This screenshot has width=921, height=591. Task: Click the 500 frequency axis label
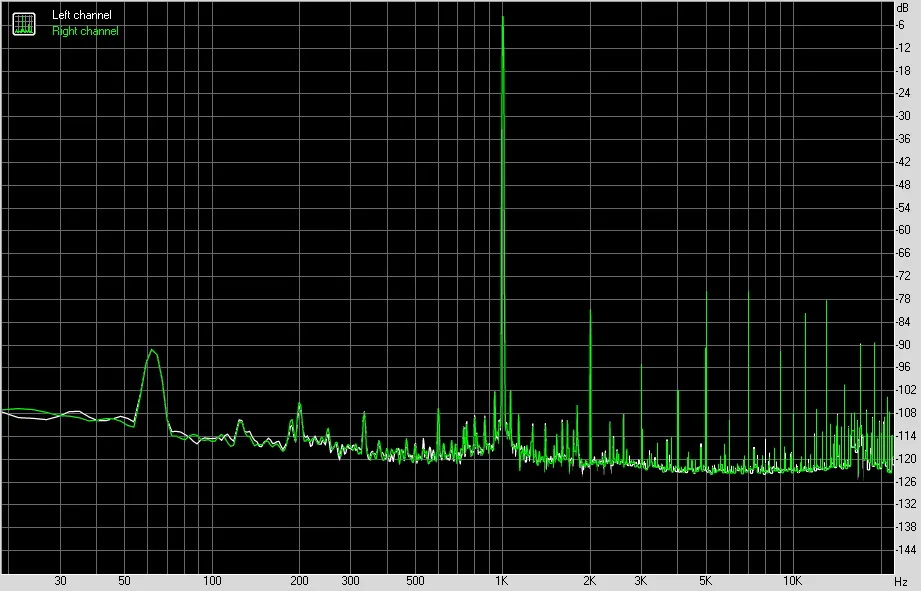[415, 581]
